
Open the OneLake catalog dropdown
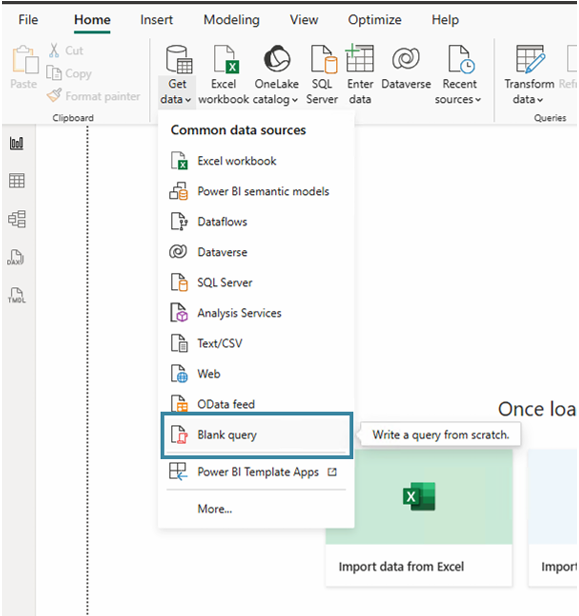pos(276,75)
